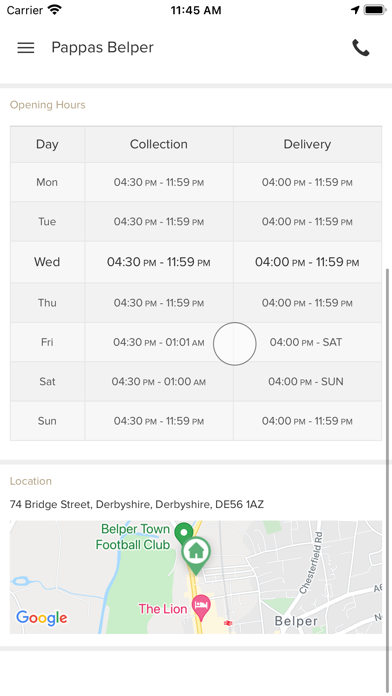The image size is (392, 696).
Task: Tap the Chesterfield Rd map label
Action: pos(311,563)
